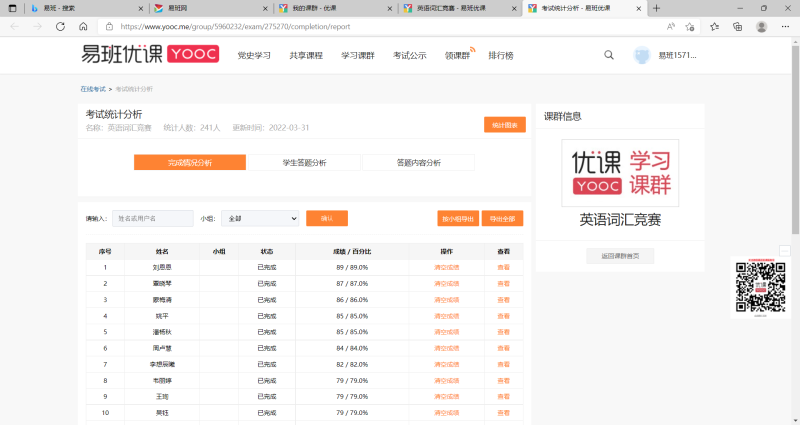
Task: Click the browser back arrow
Action: point(14,26)
